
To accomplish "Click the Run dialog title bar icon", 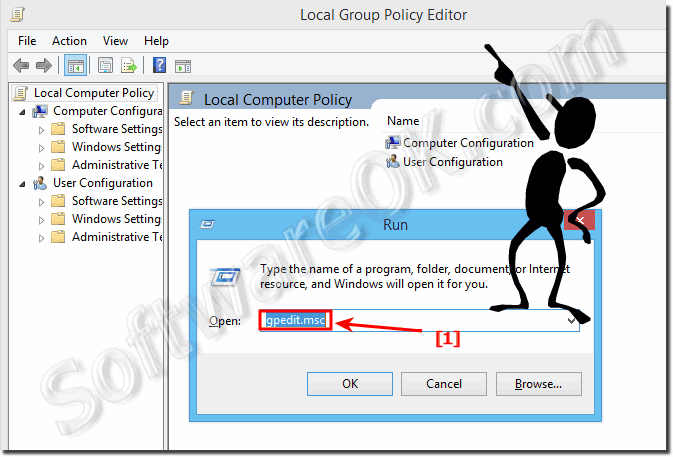I will pos(207,224).
